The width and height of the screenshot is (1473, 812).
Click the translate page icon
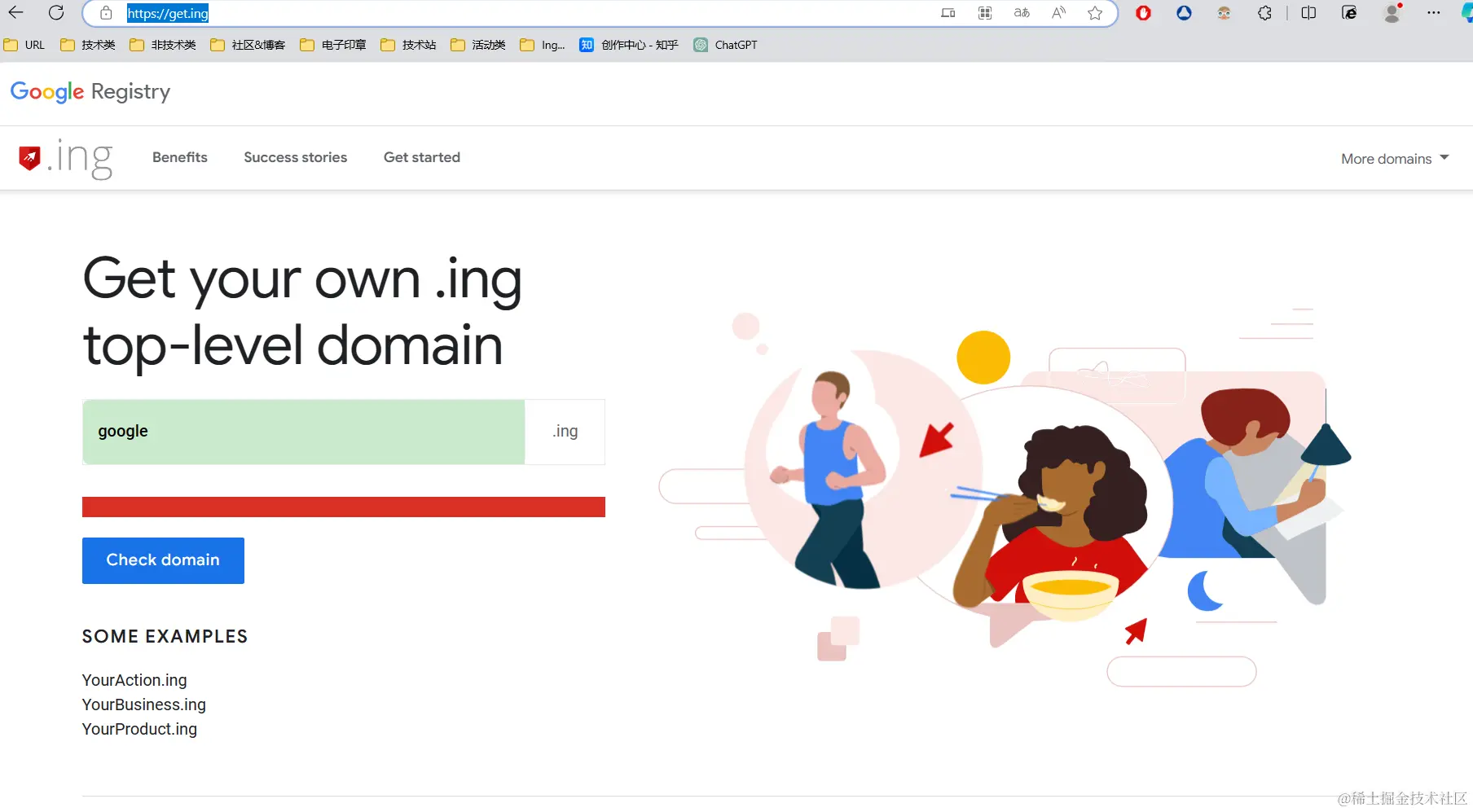[1022, 13]
